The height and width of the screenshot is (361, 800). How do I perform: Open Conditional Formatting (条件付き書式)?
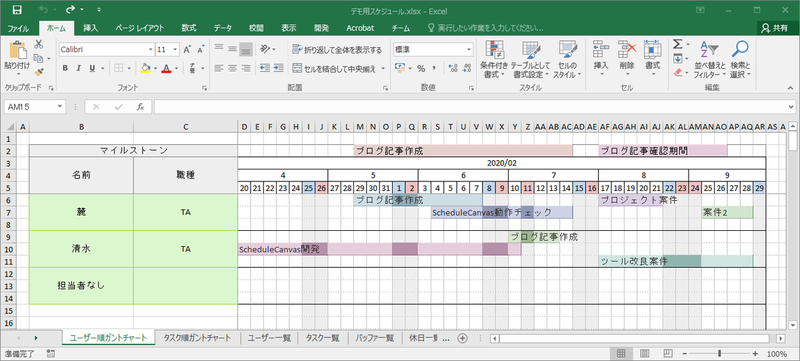494,60
